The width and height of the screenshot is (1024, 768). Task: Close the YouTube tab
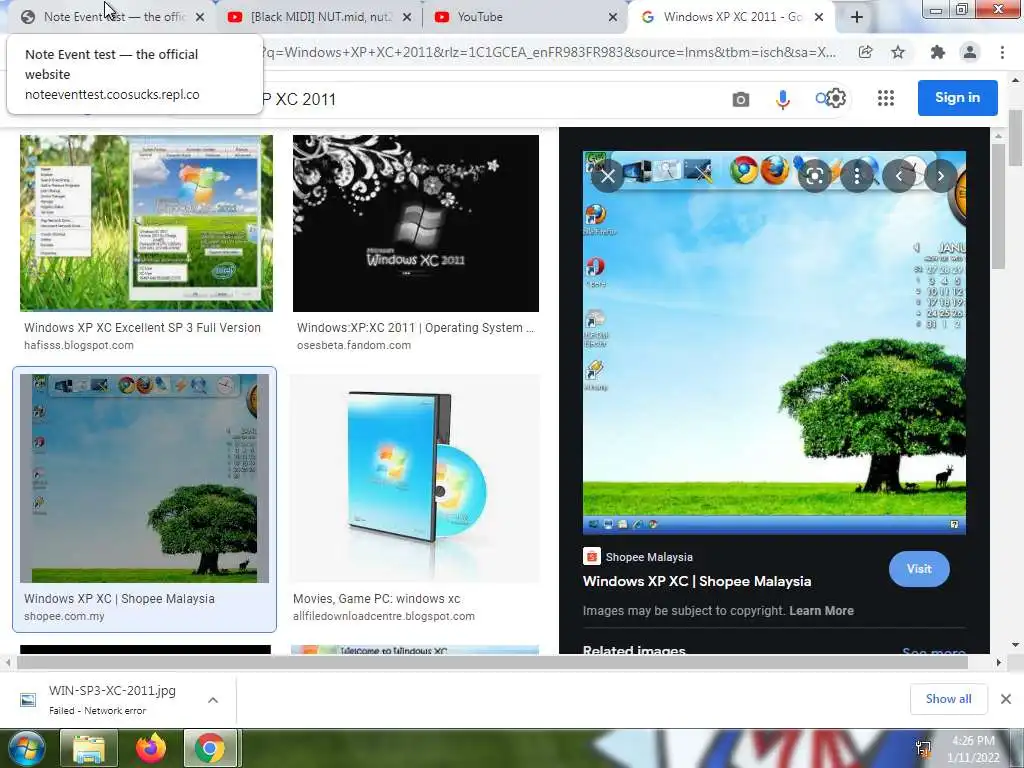[613, 18]
